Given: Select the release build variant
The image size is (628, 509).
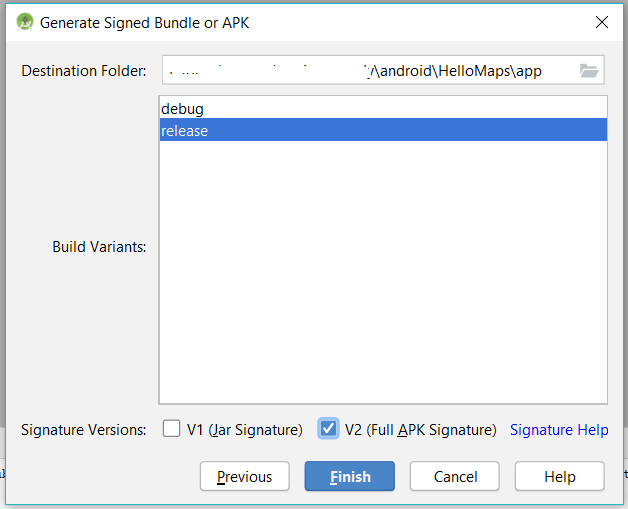Looking at the screenshot, I should (383, 130).
